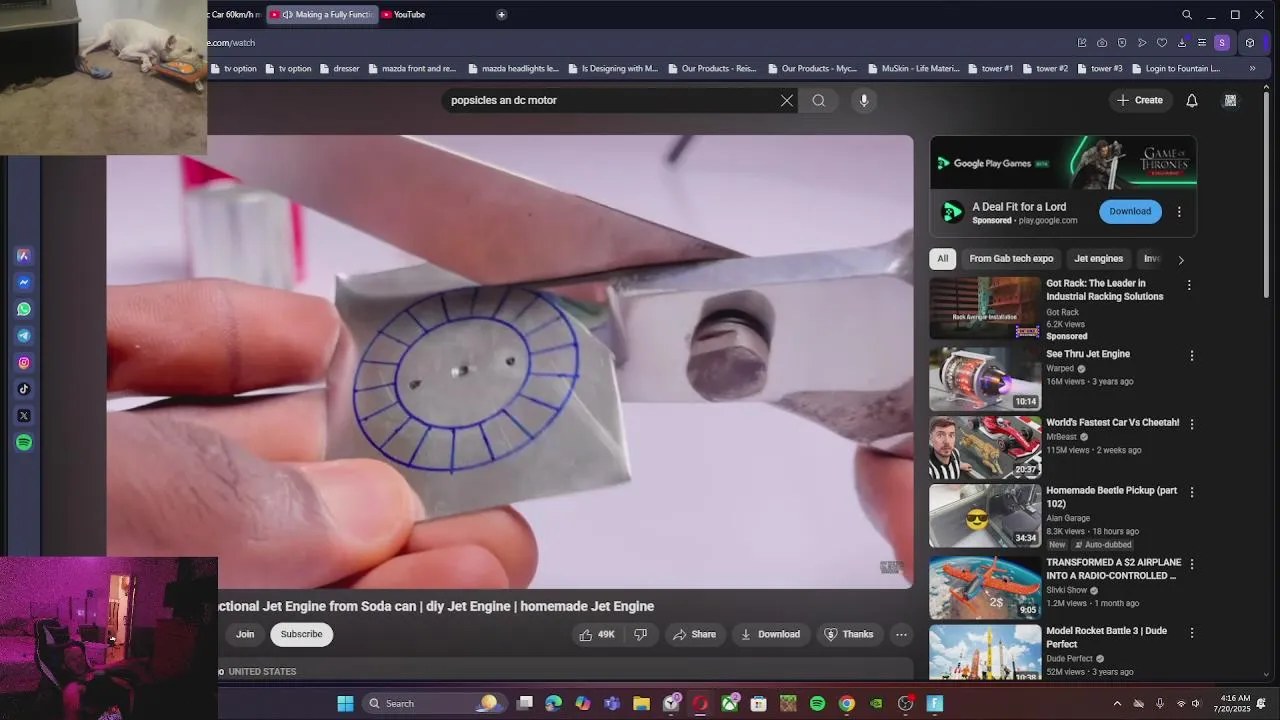The image size is (1280, 720).
Task: Show more filter chips with right arrow
Action: pos(1181,260)
